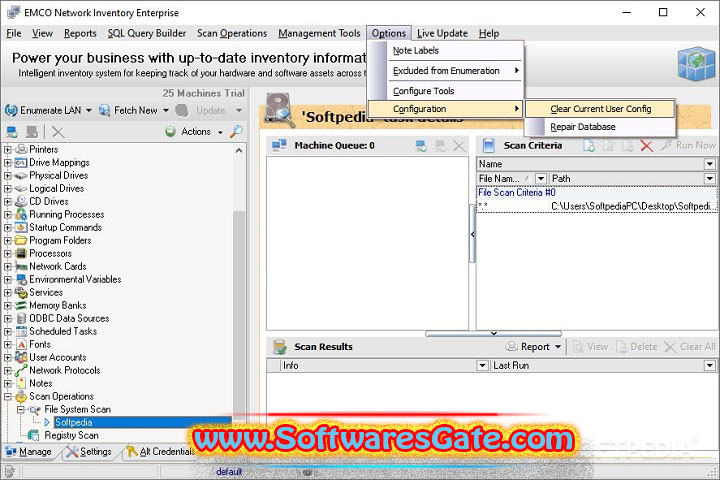720x480 pixels.
Task: Open the Last Run column dropdown
Action: coord(709,366)
